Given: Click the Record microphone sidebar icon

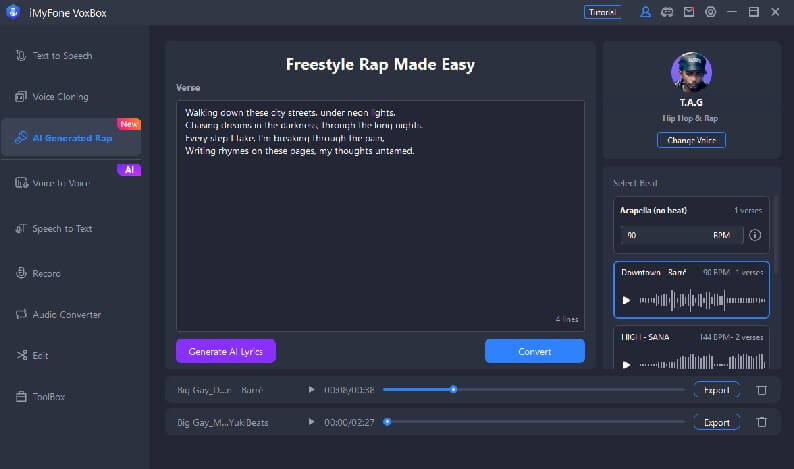Looking at the screenshot, I should [21, 273].
